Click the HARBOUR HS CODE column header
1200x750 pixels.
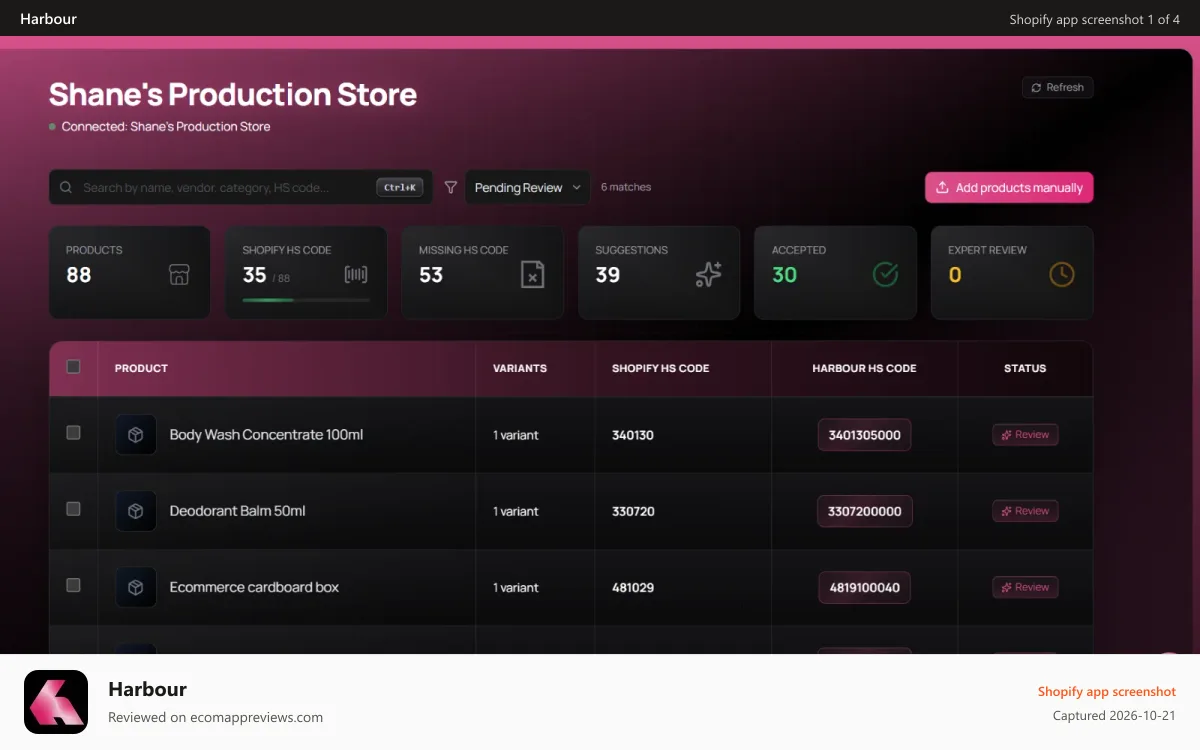pyautogui.click(x=864, y=368)
